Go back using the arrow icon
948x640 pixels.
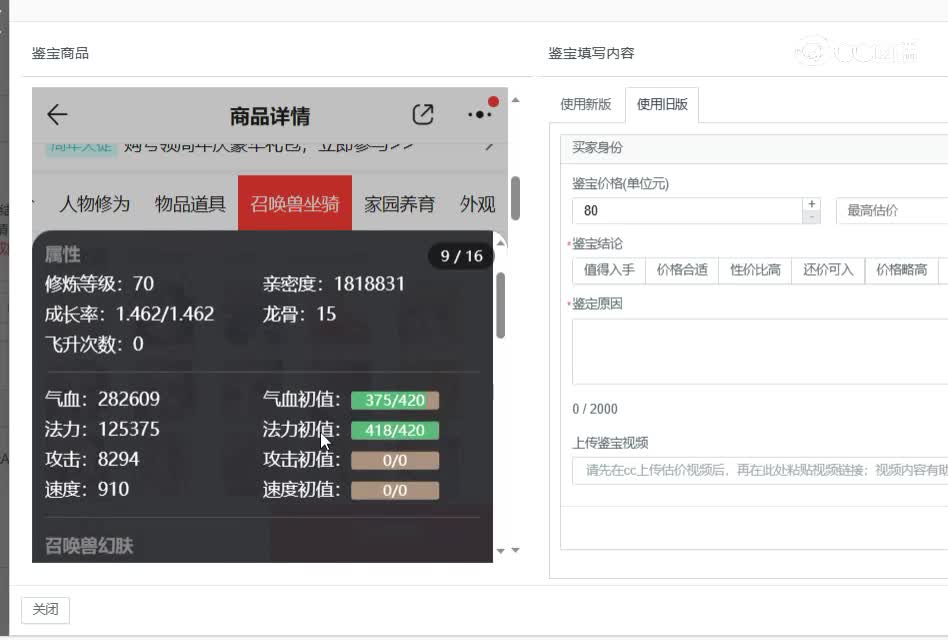pyautogui.click(x=57, y=114)
